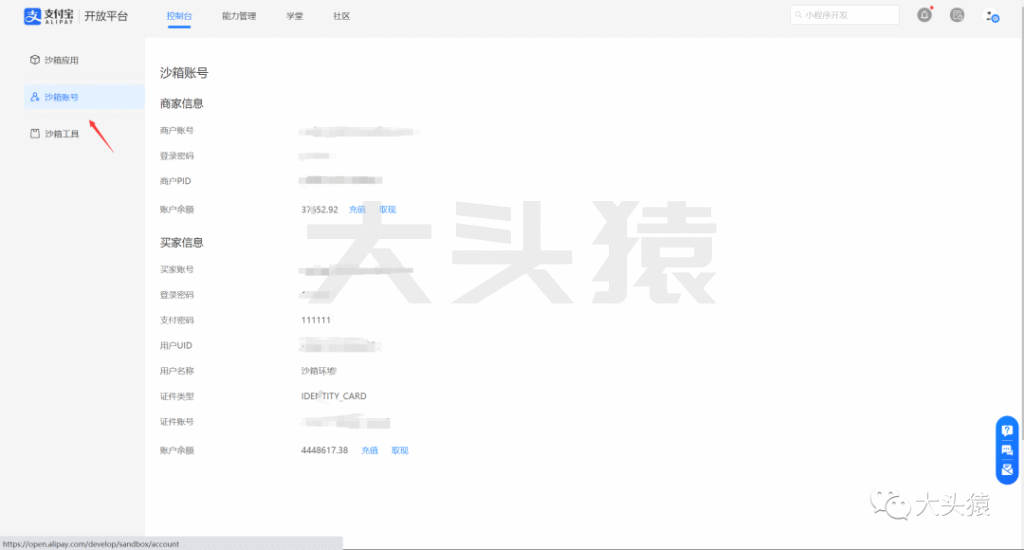Open the document icon next to the bell
This screenshot has height=550, width=1024.
pos(957,15)
